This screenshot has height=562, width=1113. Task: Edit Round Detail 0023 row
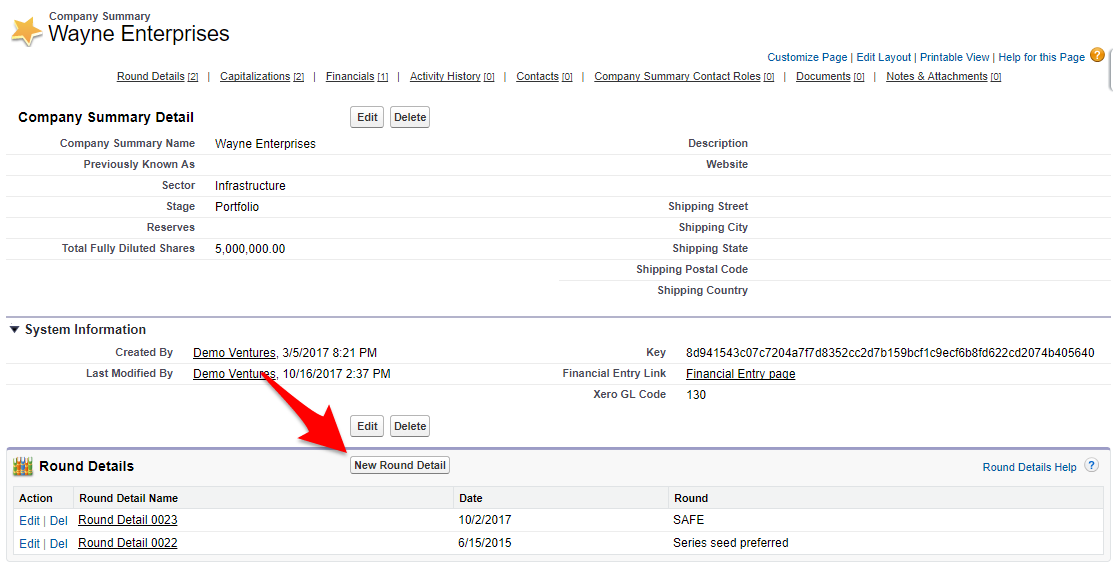tap(29, 521)
